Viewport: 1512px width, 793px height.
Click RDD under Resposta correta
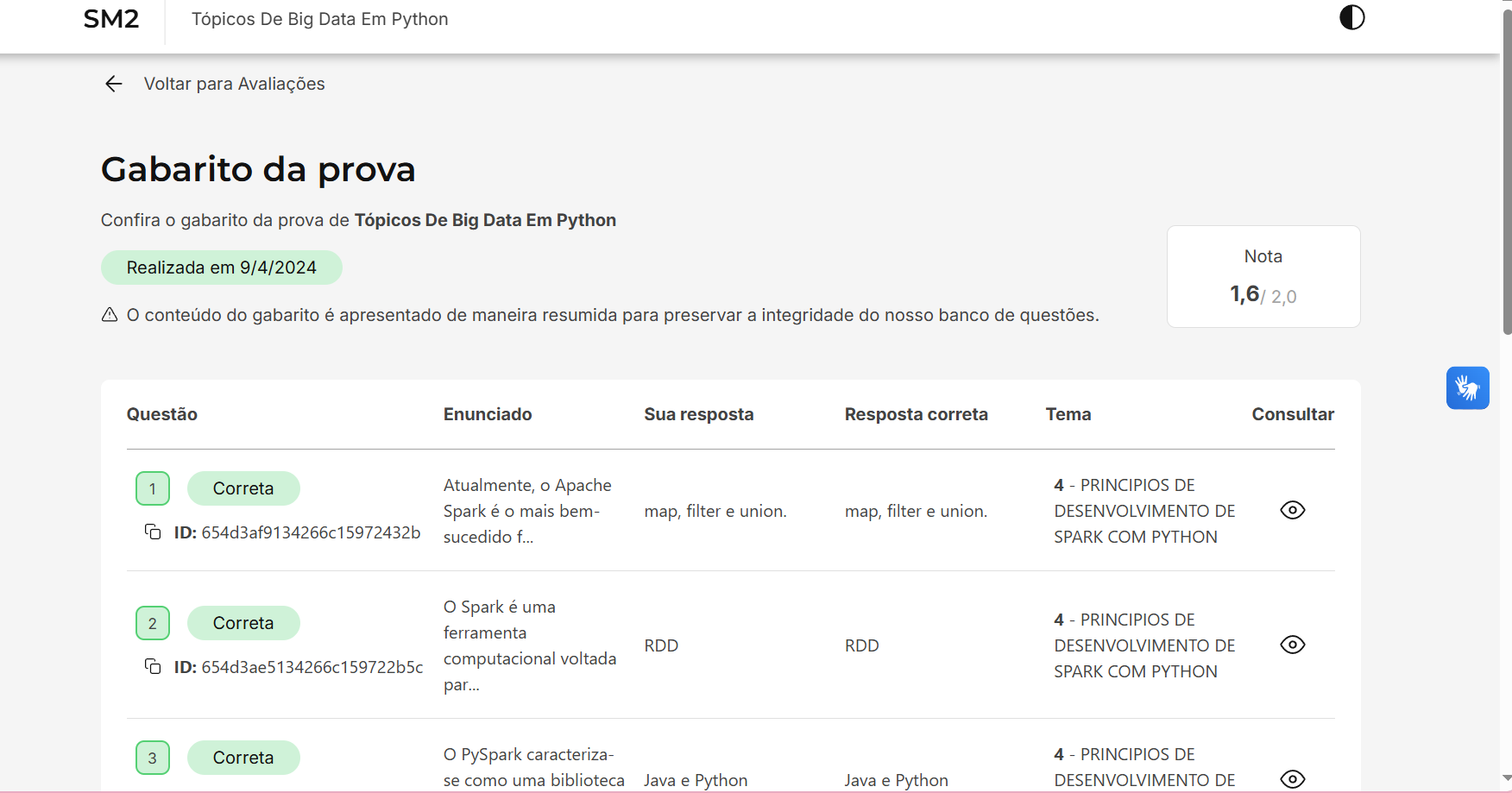coord(862,645)
